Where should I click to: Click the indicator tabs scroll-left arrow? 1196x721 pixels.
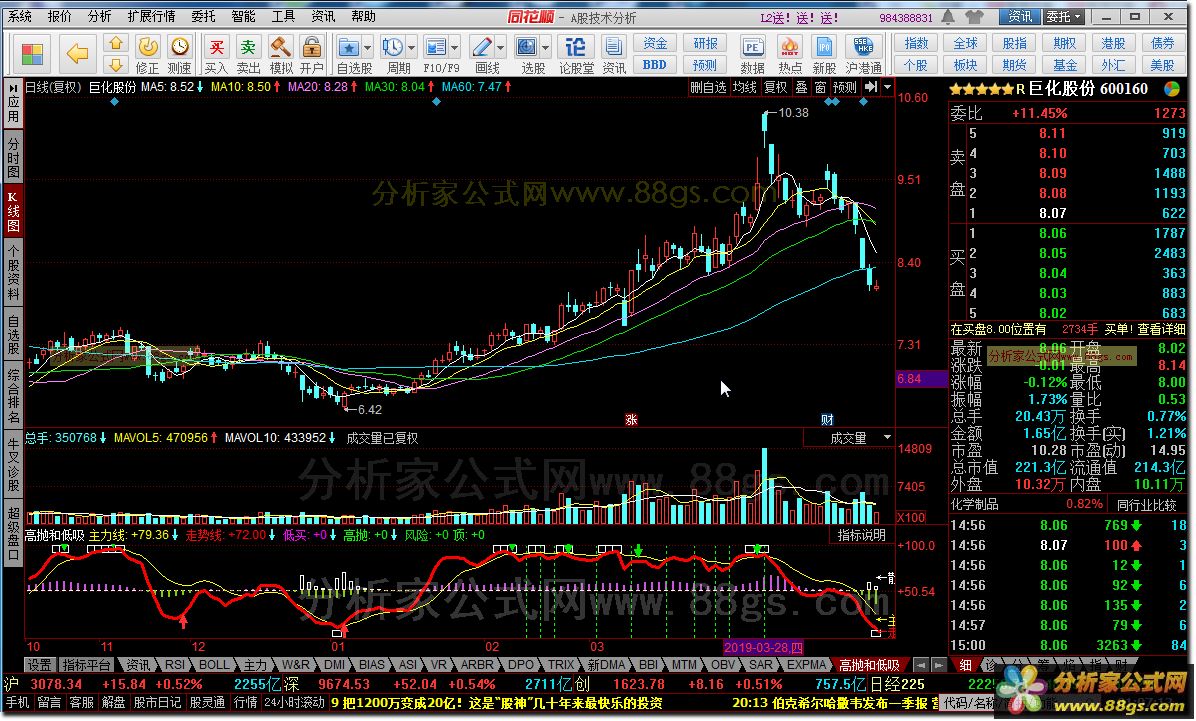pyautogui.click(x=921, y=665)
